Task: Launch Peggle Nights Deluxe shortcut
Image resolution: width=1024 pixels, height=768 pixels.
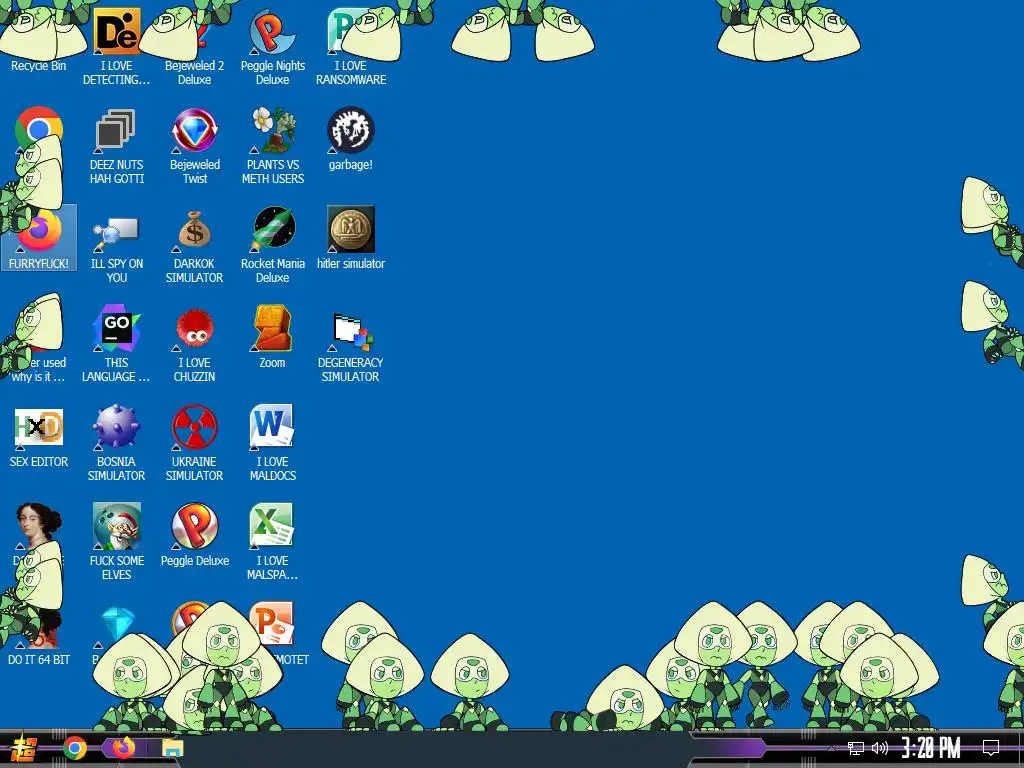Action: pyautogui.click(x=272, y=46)
